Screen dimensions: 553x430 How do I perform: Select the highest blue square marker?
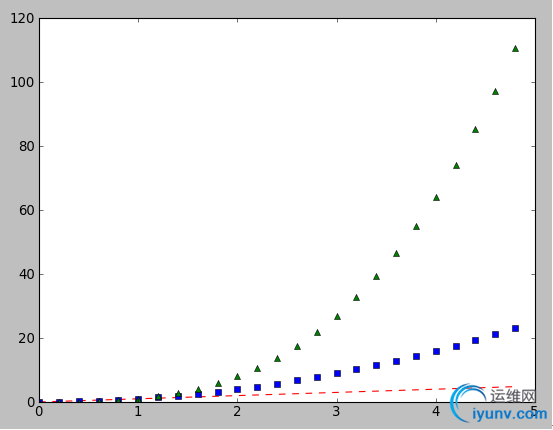[515, 328]
